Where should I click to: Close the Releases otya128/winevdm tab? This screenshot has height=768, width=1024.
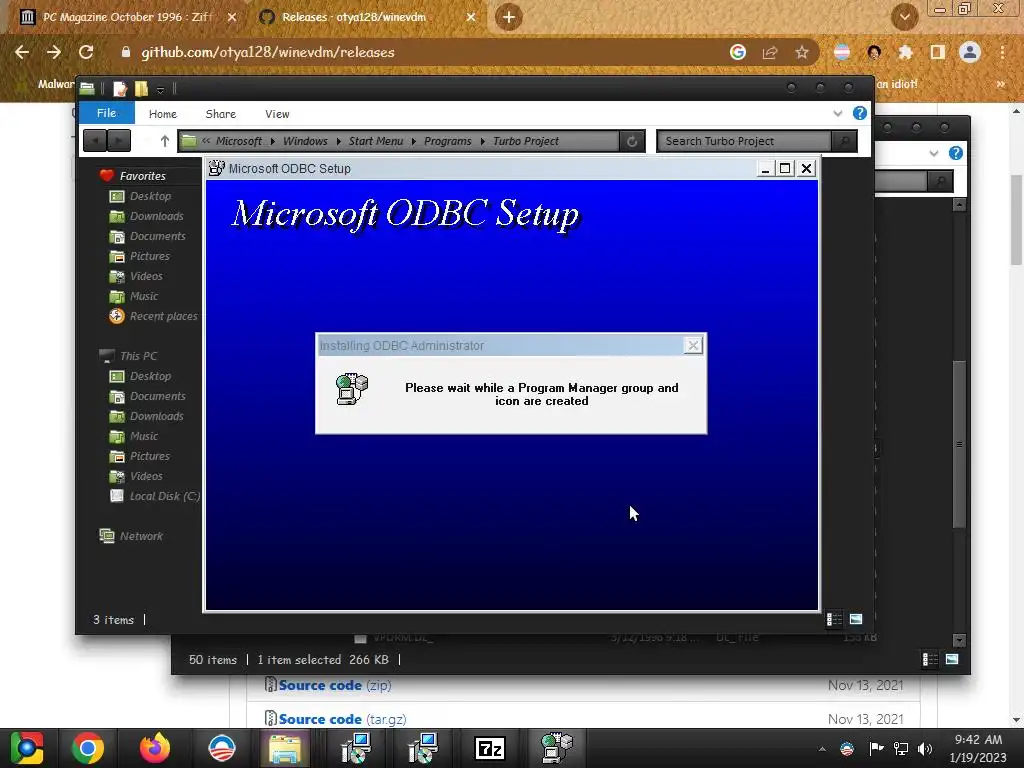[471, 17]
